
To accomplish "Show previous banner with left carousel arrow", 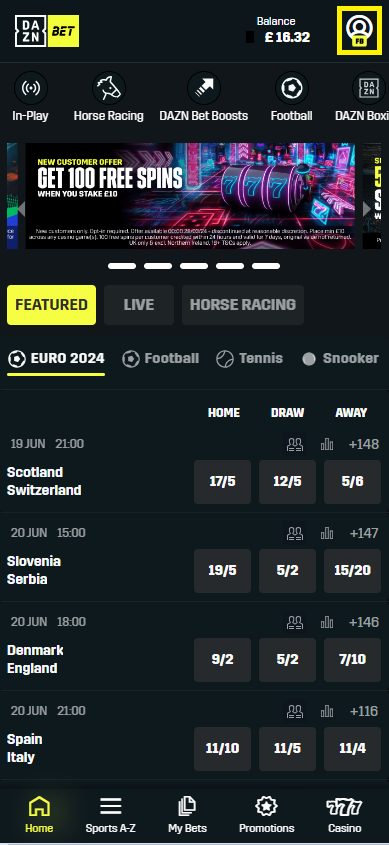I will (22, 209).
